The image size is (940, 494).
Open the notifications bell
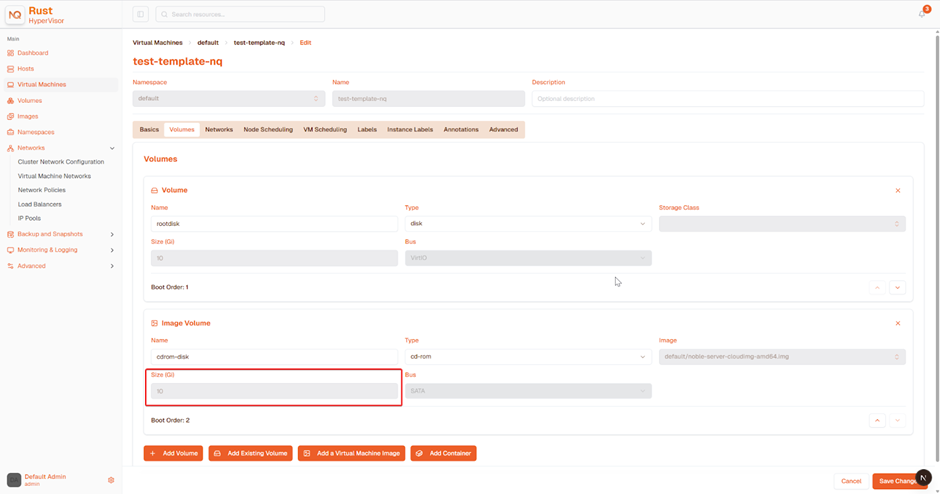tap(922, 14)
